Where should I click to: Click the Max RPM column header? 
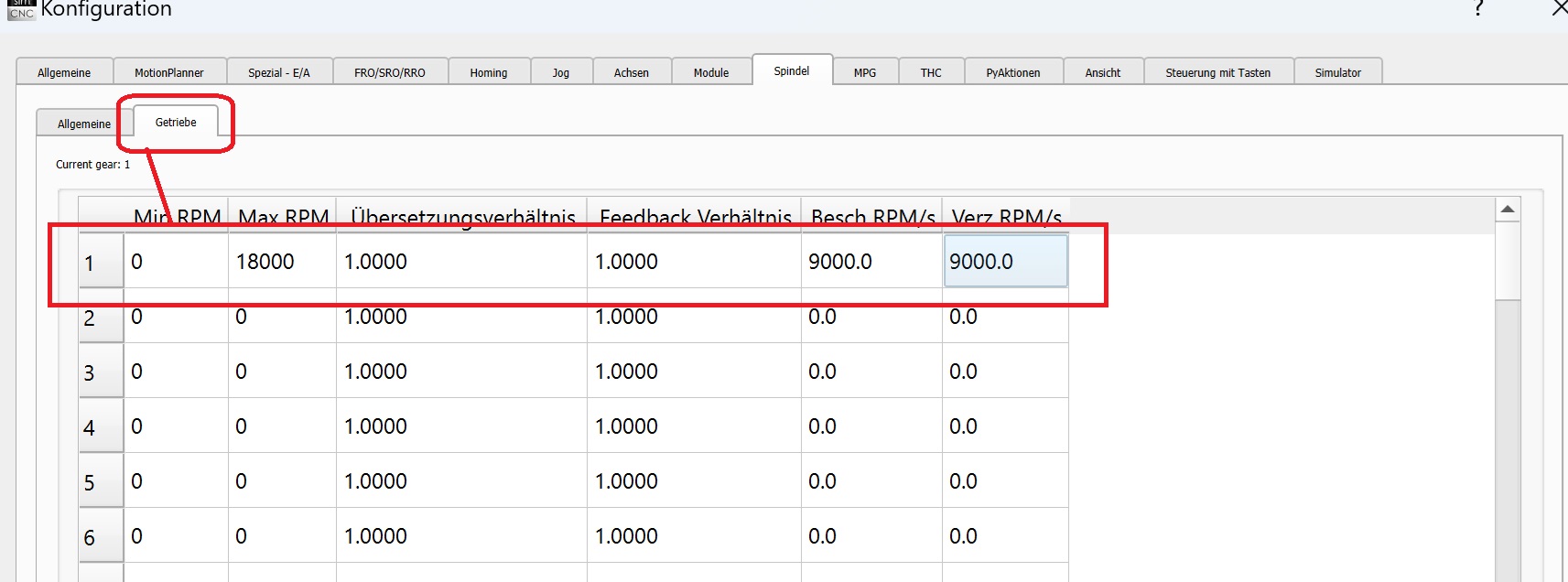click(x=282, y=217)
